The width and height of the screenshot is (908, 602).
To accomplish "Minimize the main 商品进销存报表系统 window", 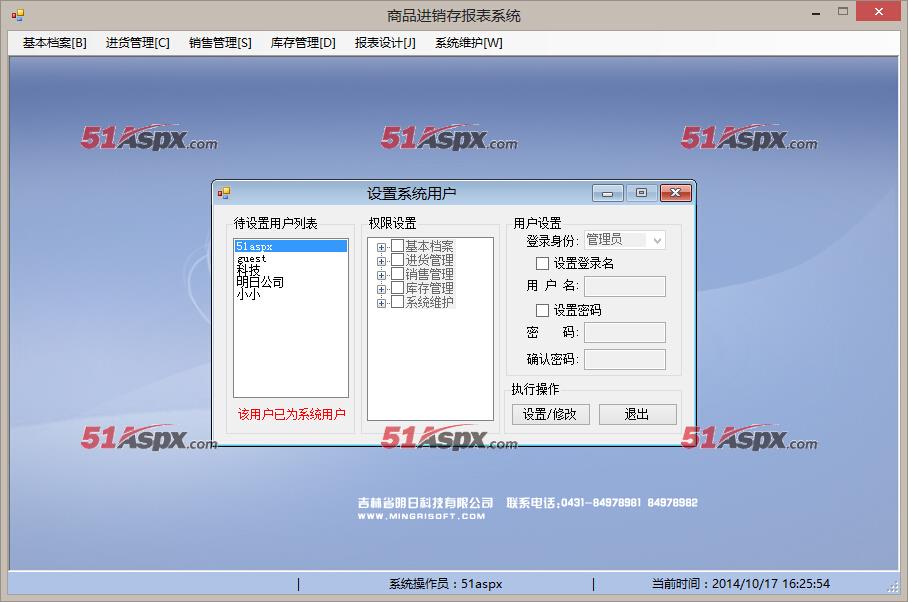I will pos(816,13).
